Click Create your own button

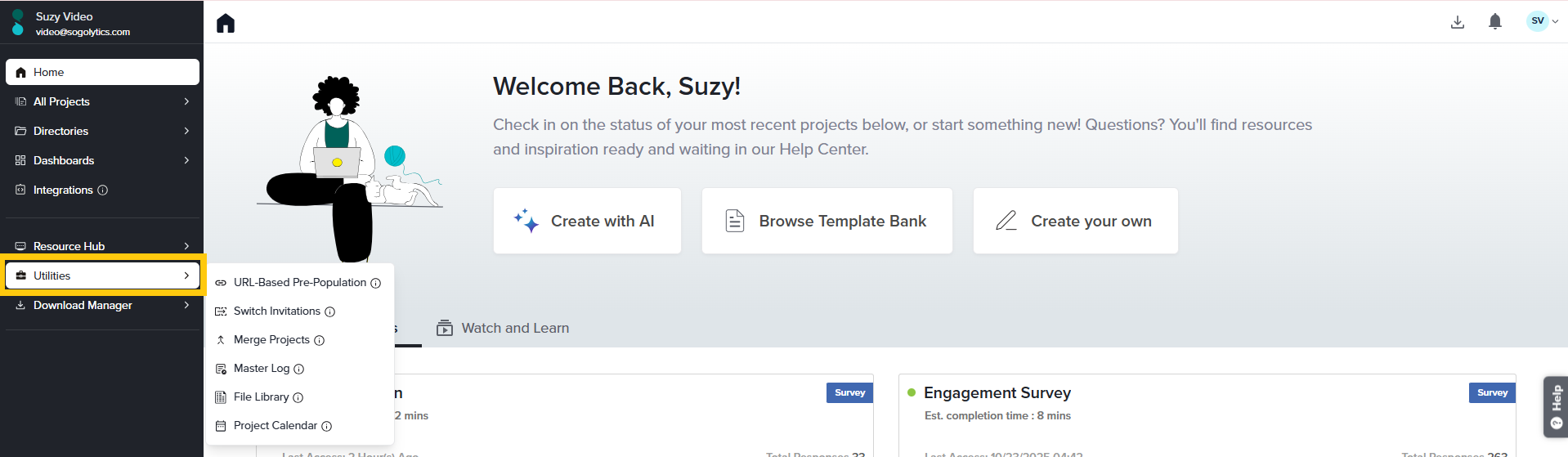click(1075, 221)
